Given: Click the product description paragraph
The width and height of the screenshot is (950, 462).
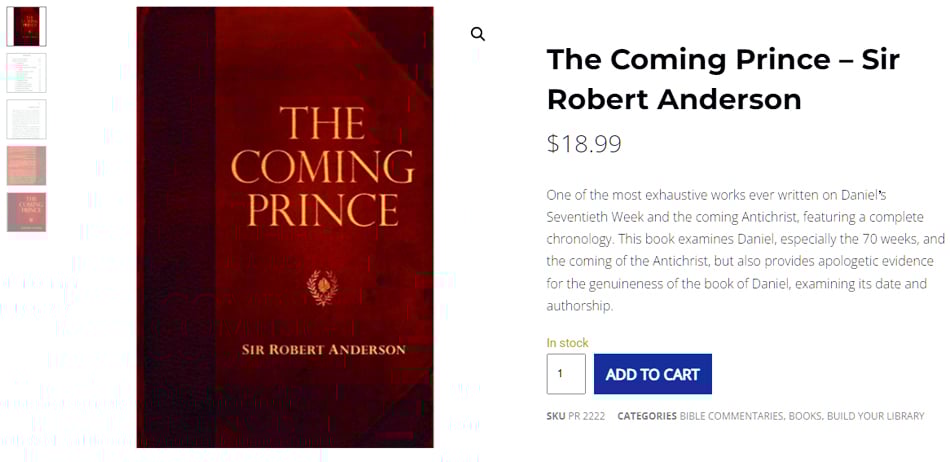Looking at the screenshot, I should pos(745,250).
